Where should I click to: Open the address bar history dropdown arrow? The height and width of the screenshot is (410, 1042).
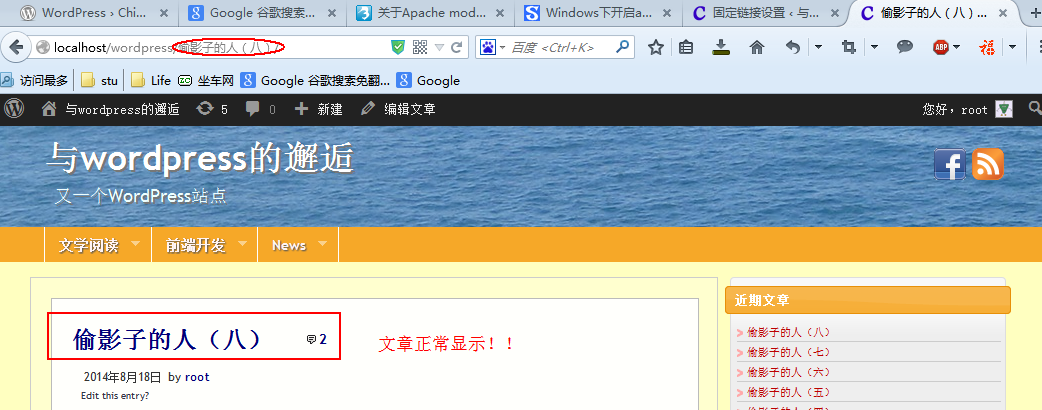439,47
